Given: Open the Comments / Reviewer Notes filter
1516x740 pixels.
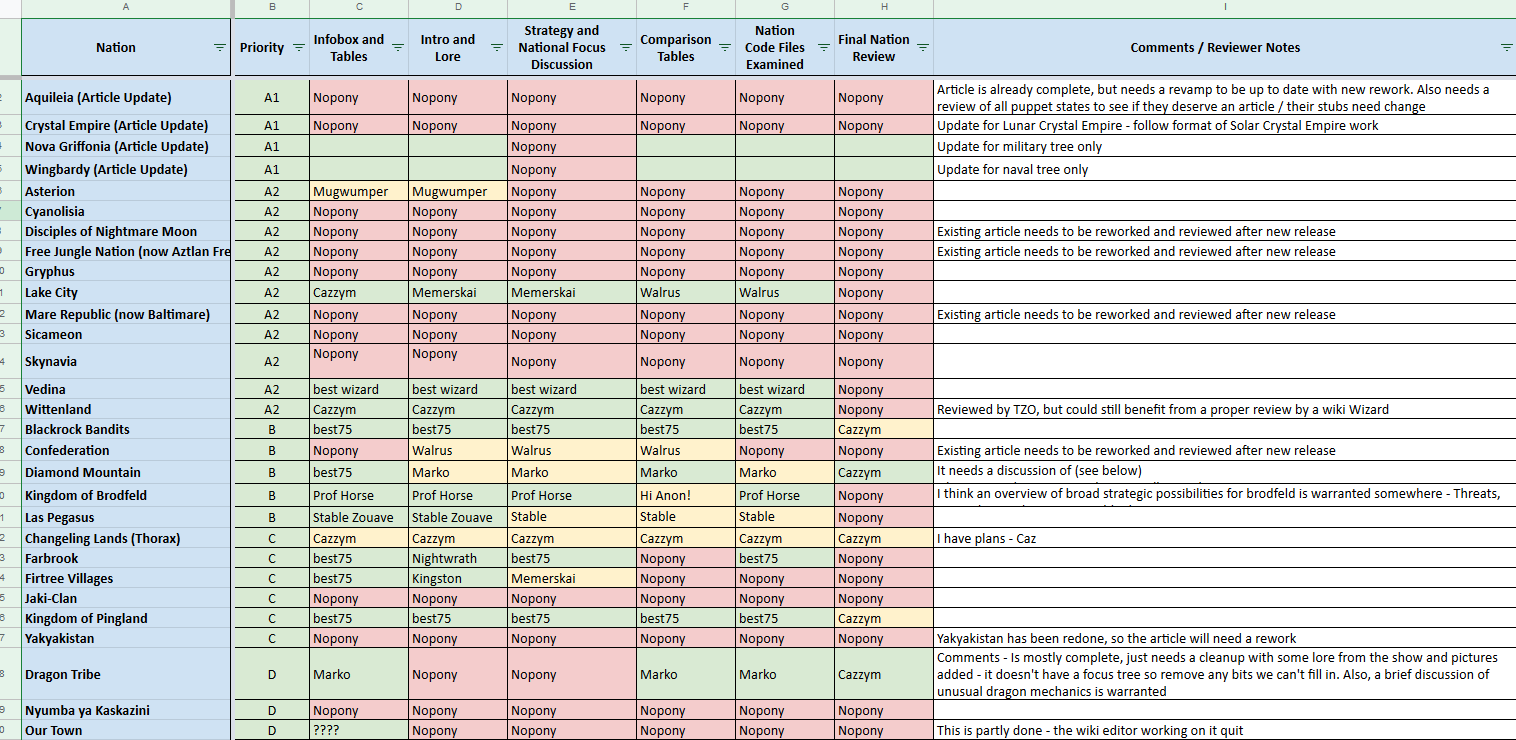Looking at the screenshot, I should coord(1506,48).
